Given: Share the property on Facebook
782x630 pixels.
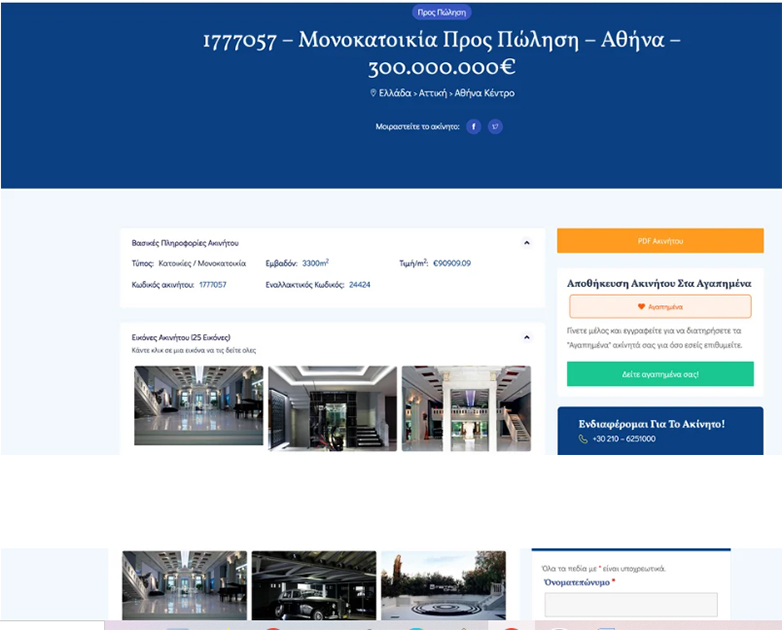Looking at the screenshot, I should 474,127.
